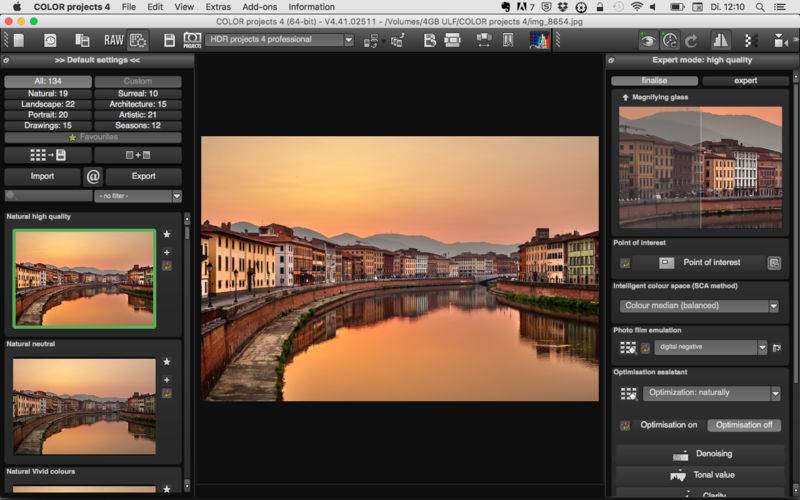Open digital negative film emulation dropdown
This screenshot has width=800, height=500.
coord(710,347)
